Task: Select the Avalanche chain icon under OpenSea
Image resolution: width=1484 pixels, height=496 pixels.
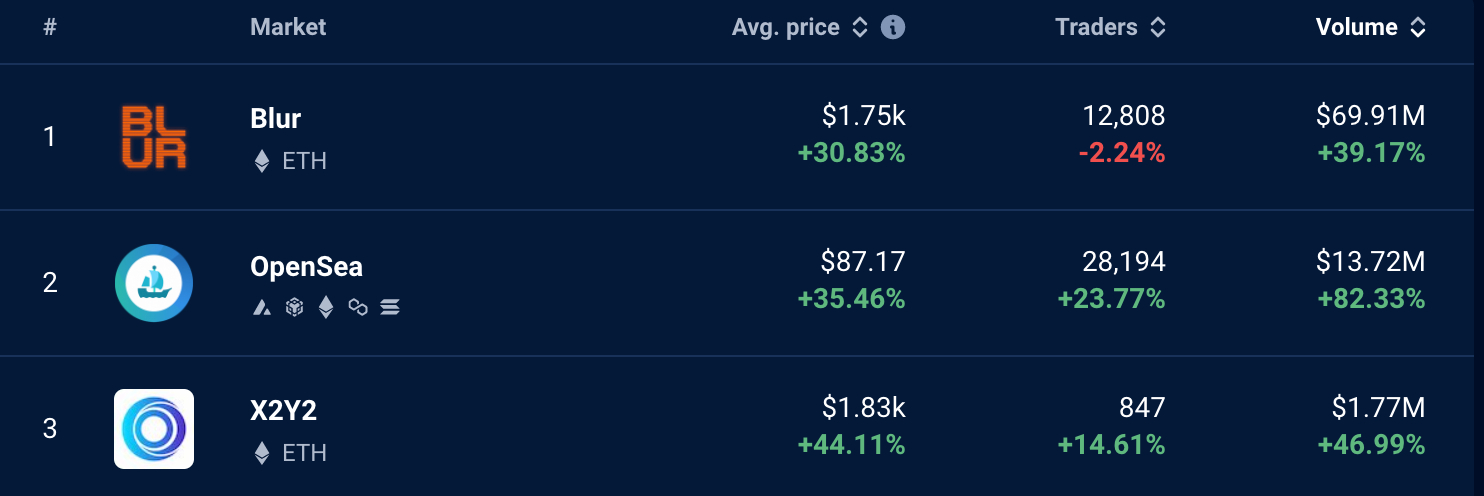Action: 262,307
